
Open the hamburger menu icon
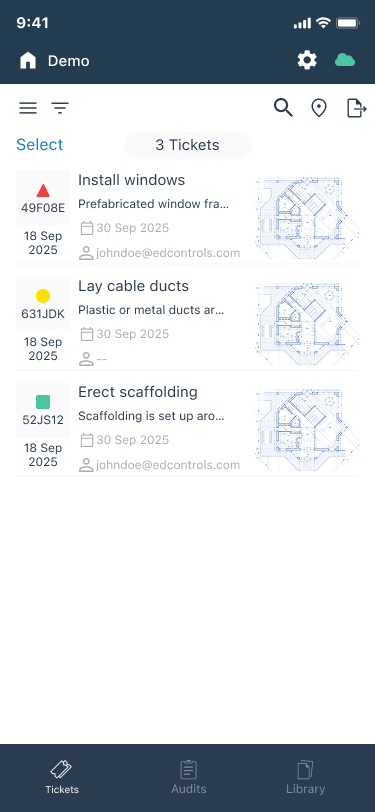tap(28, 108)
